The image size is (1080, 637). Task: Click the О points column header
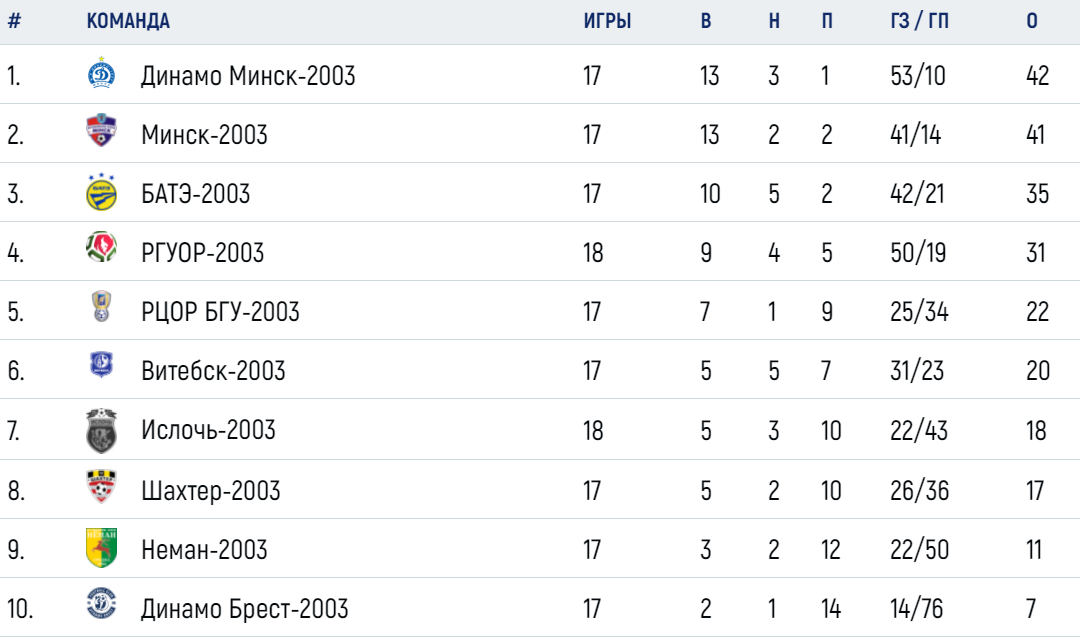point(1032,21)
